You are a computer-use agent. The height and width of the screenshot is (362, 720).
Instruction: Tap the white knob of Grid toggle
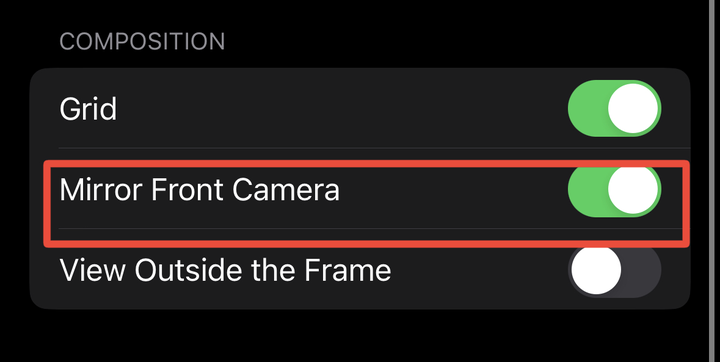pyautogui.click(x=633, y=108)
